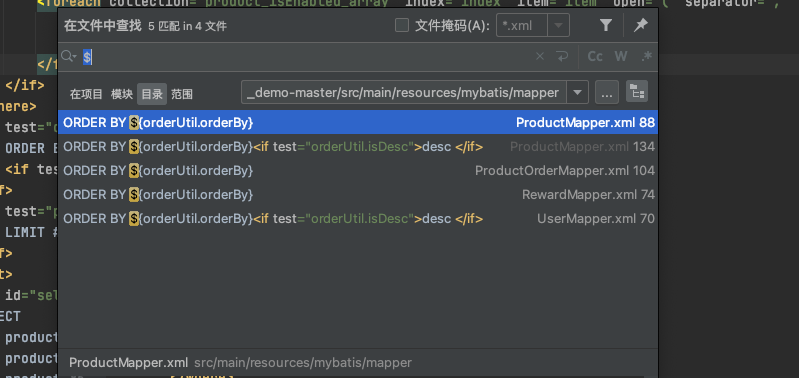799x378 pixels.
Task: Enable the file mask checkbox
Action: [x=402, y=25]
